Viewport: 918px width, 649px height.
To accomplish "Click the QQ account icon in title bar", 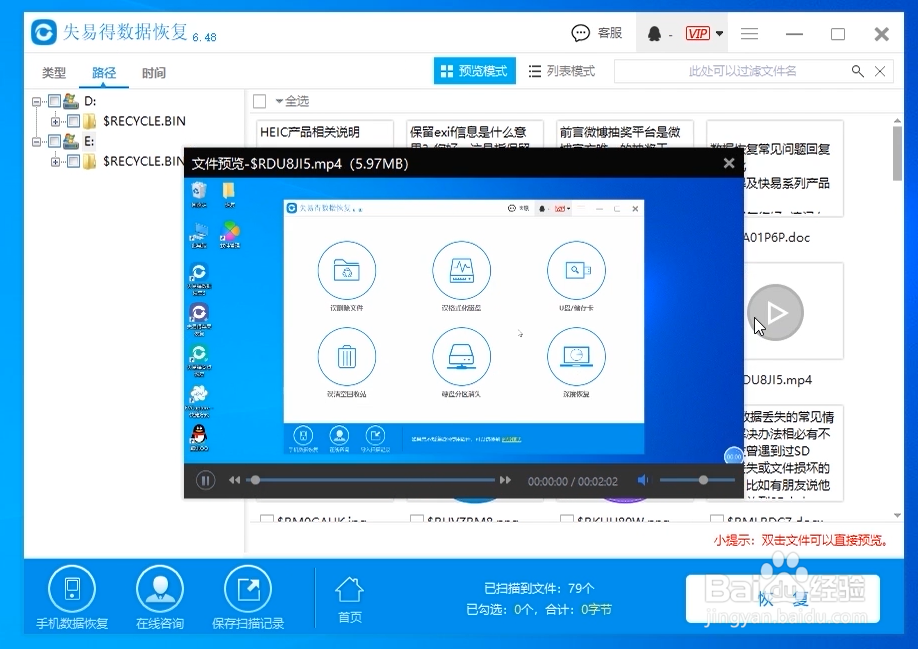I will tap(654, 33).
